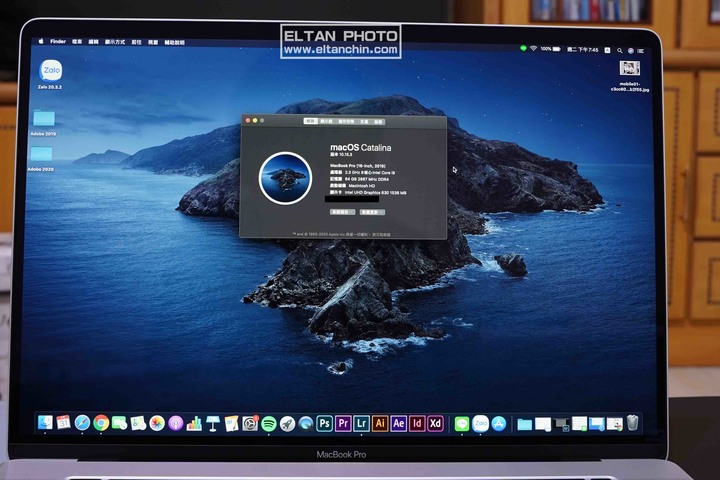
Task: Open the 視窗 (Window) menu in the menu bar
Action: [x=153, y=42]
